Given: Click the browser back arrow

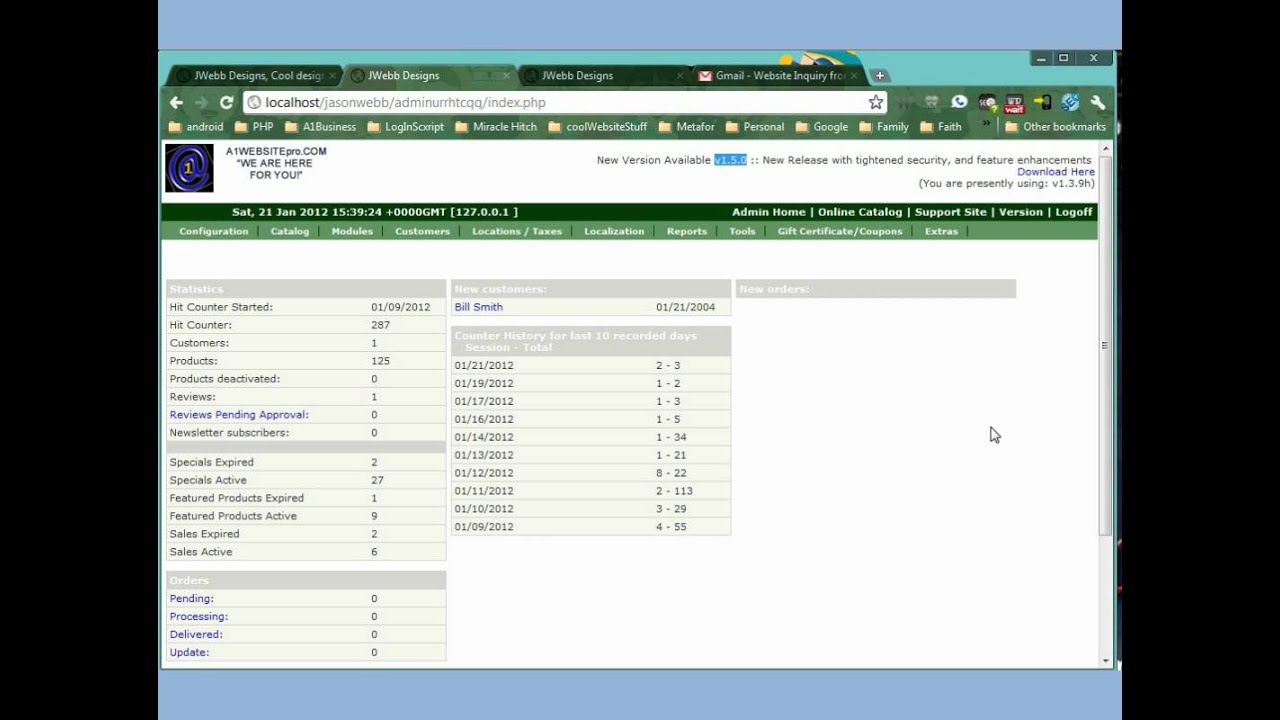Looking at the screenshot, I should pos(176,102).
